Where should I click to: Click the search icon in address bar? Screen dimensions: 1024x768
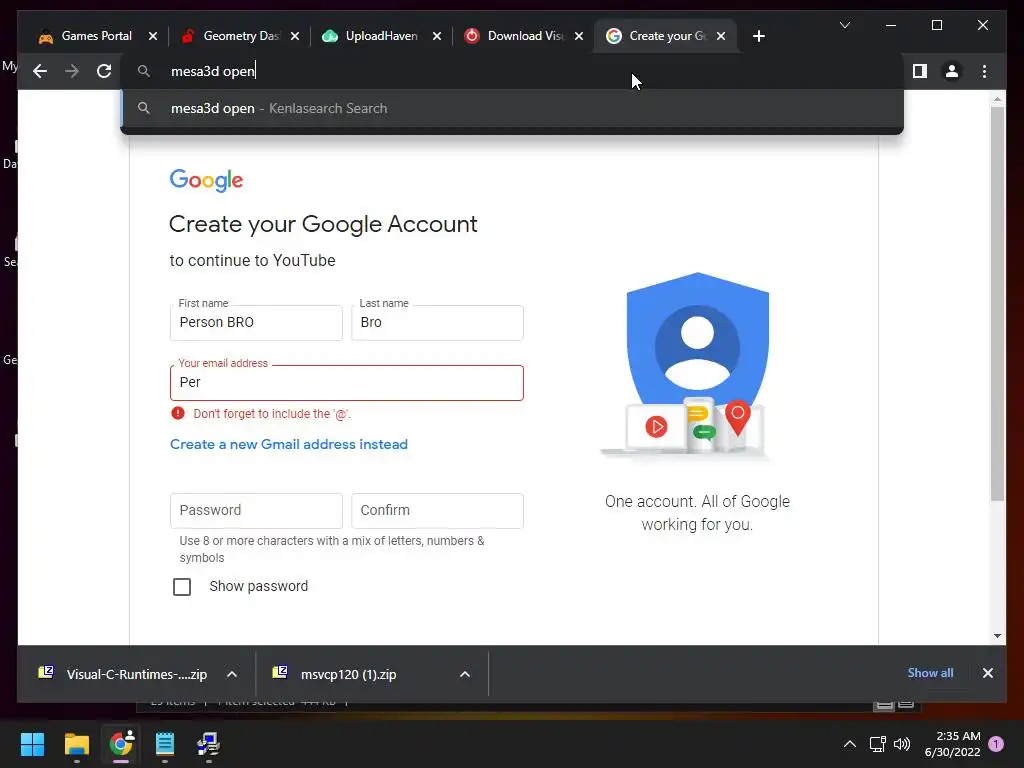pos(144,71)
